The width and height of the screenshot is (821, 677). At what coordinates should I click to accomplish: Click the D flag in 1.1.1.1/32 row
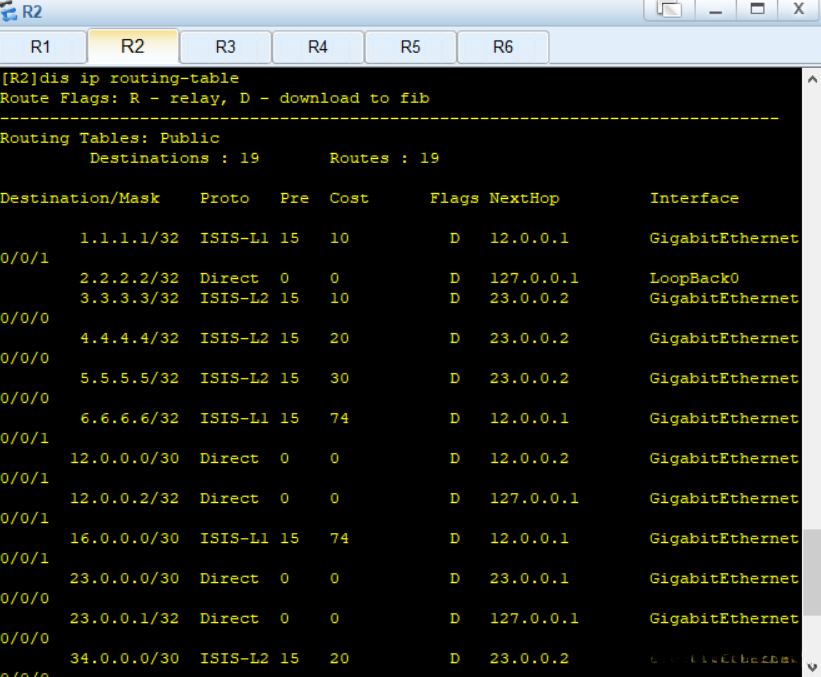pos(455,238)
